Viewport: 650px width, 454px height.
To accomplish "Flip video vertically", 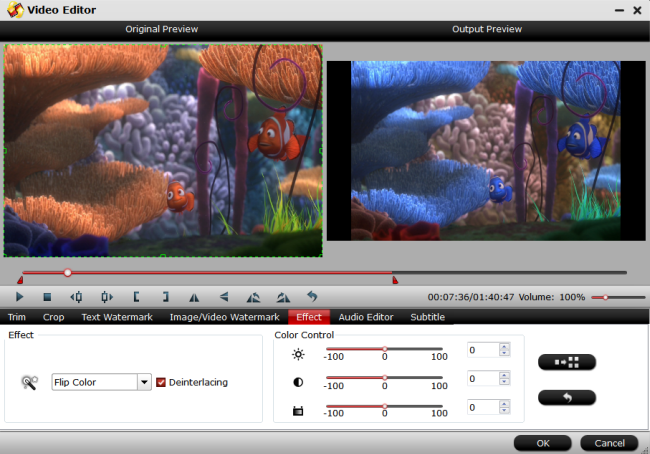I will [x=224, y=297].
